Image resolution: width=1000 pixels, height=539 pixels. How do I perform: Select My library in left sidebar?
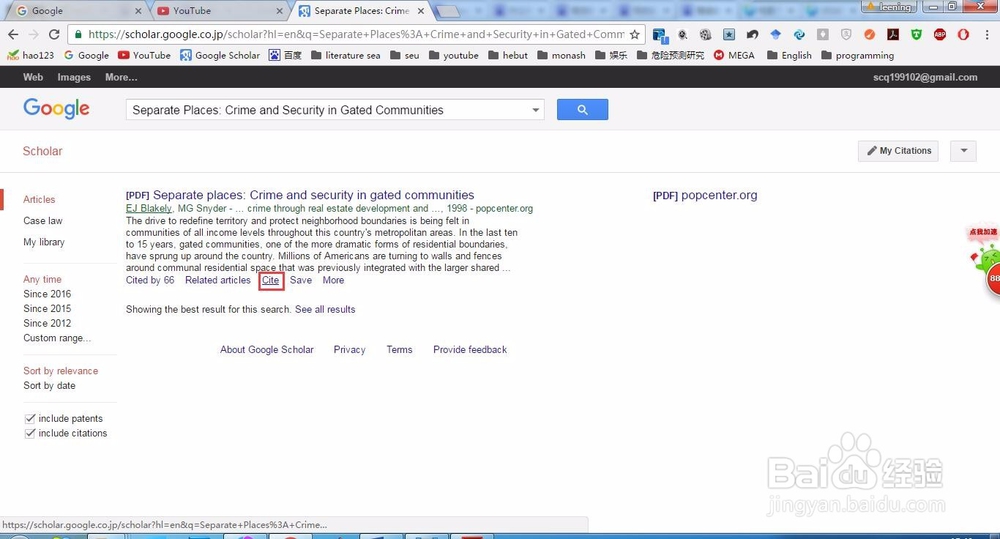tap(44, 242)
